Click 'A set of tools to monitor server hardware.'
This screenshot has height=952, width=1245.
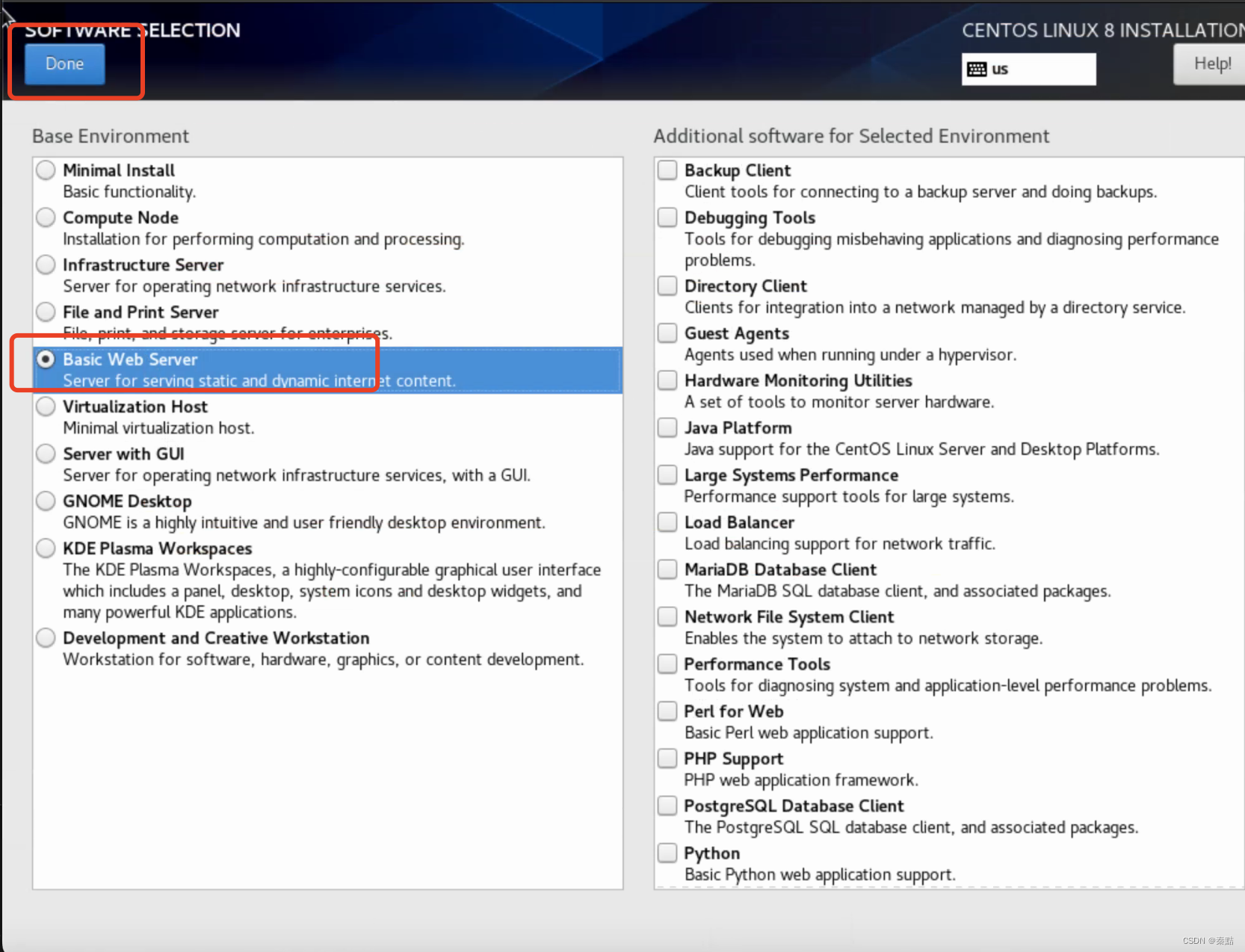839,402
